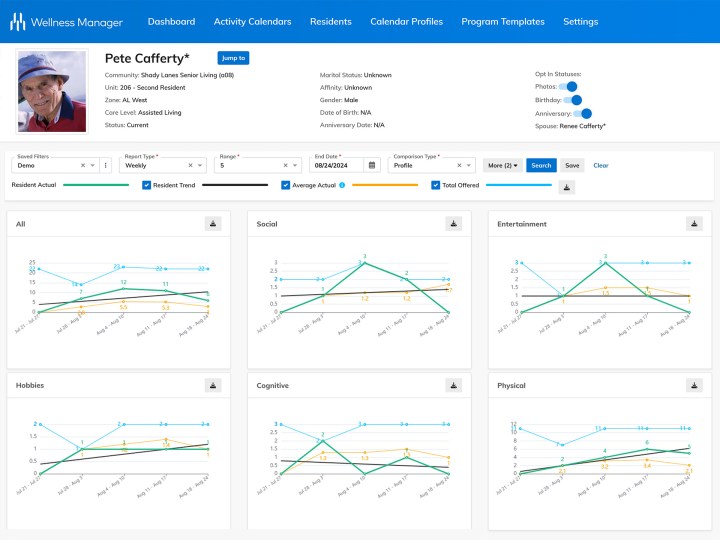The width and height of the screenshot is (720, 540).
Task: Open the Program Templates menu
Action: (x=503, y=21)
